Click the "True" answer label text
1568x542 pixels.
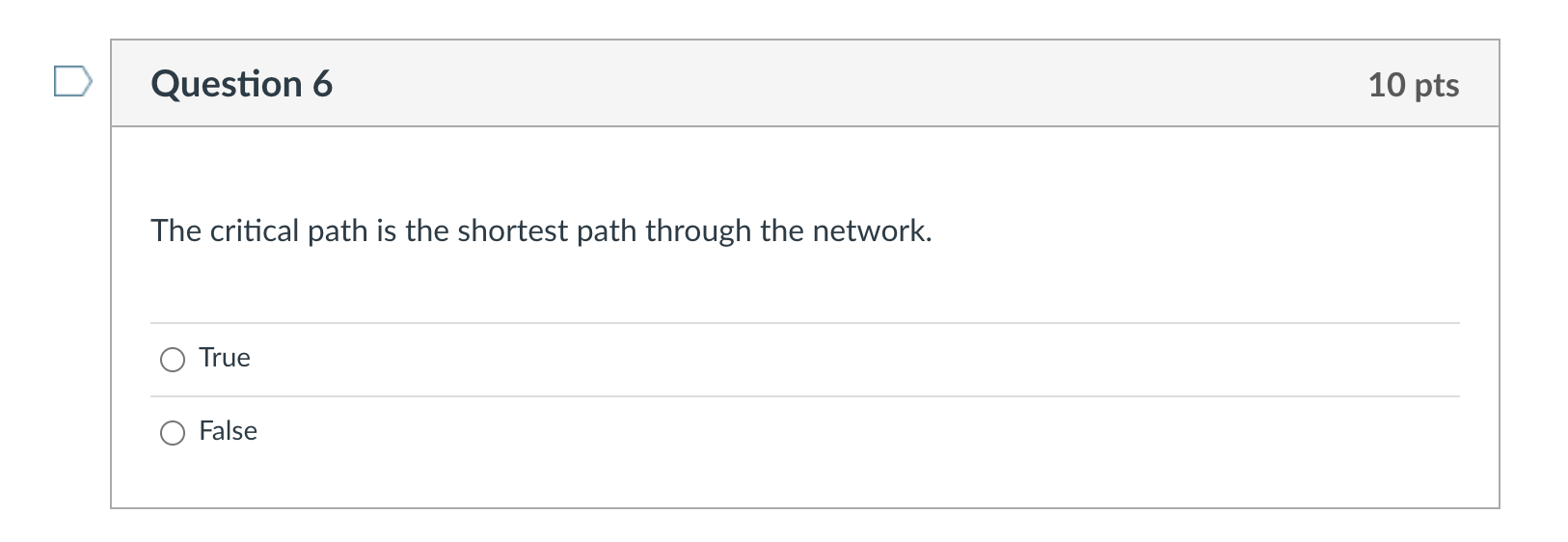pos(225,358)
